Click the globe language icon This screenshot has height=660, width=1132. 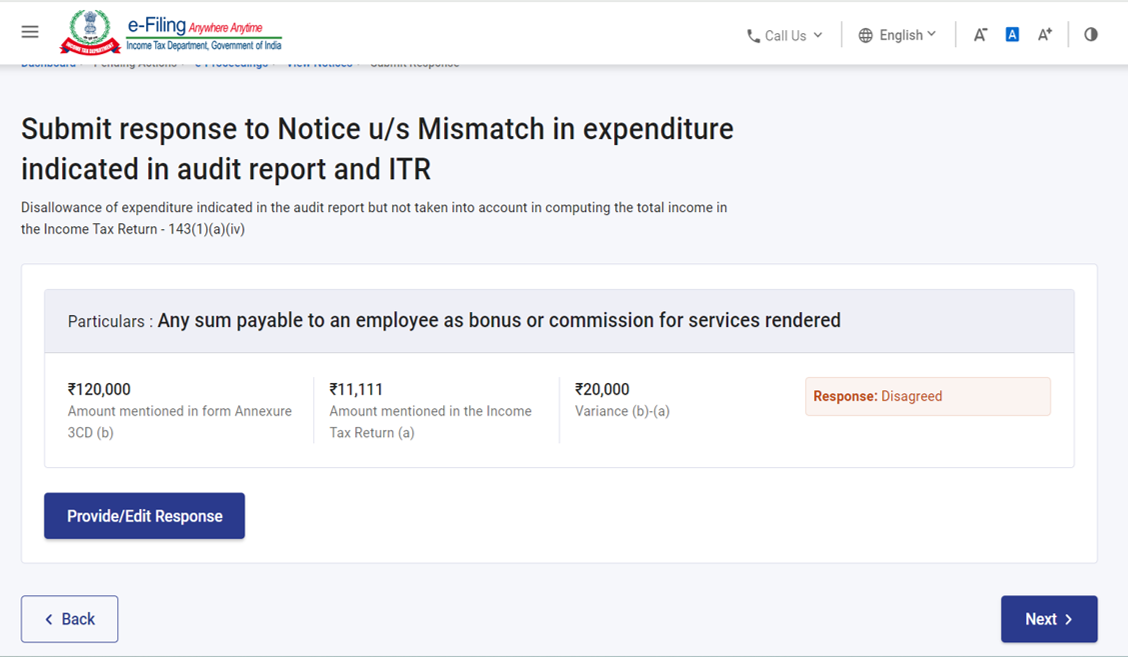point(865,36)
